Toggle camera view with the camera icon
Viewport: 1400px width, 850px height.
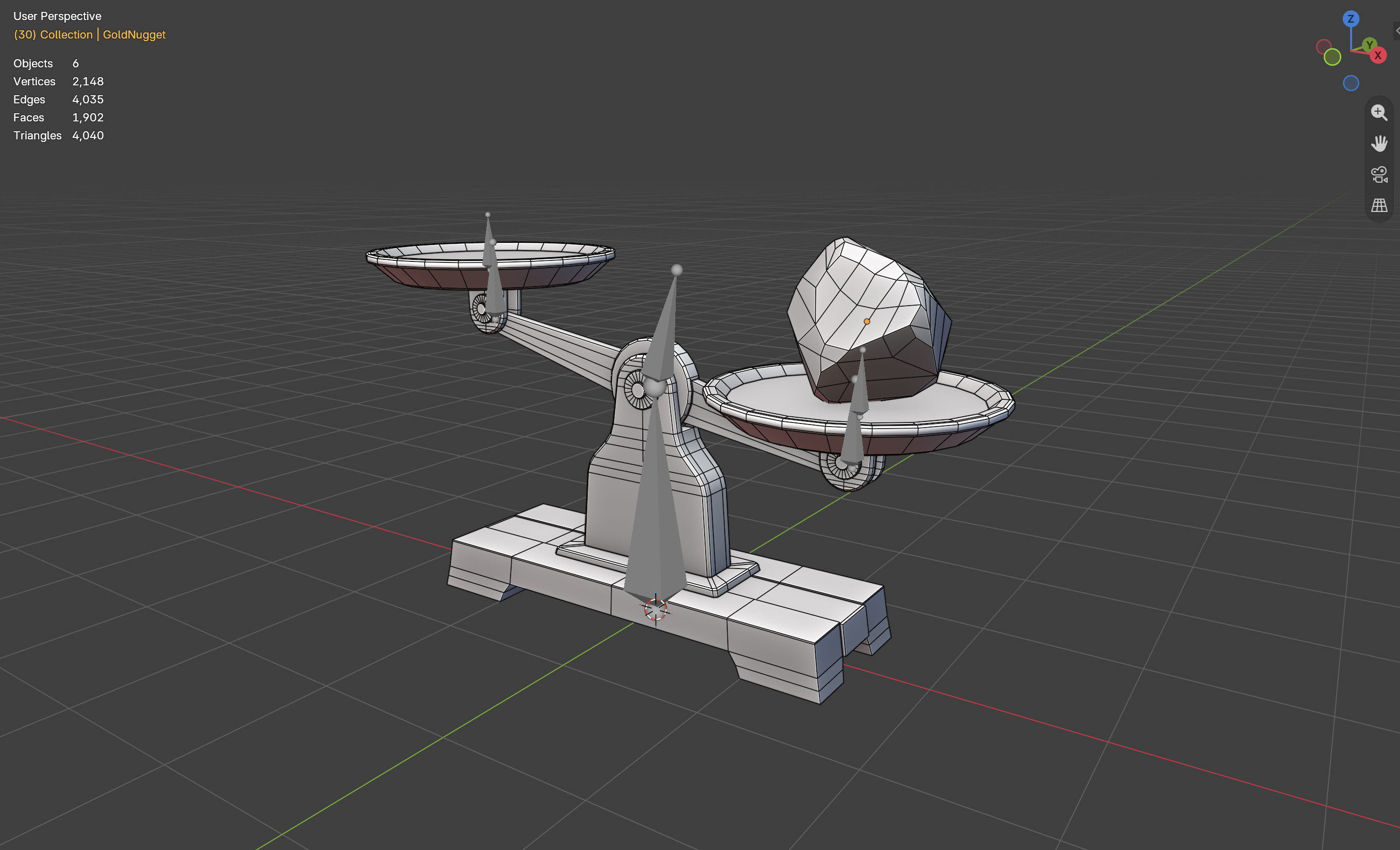tap(1379, 174)
